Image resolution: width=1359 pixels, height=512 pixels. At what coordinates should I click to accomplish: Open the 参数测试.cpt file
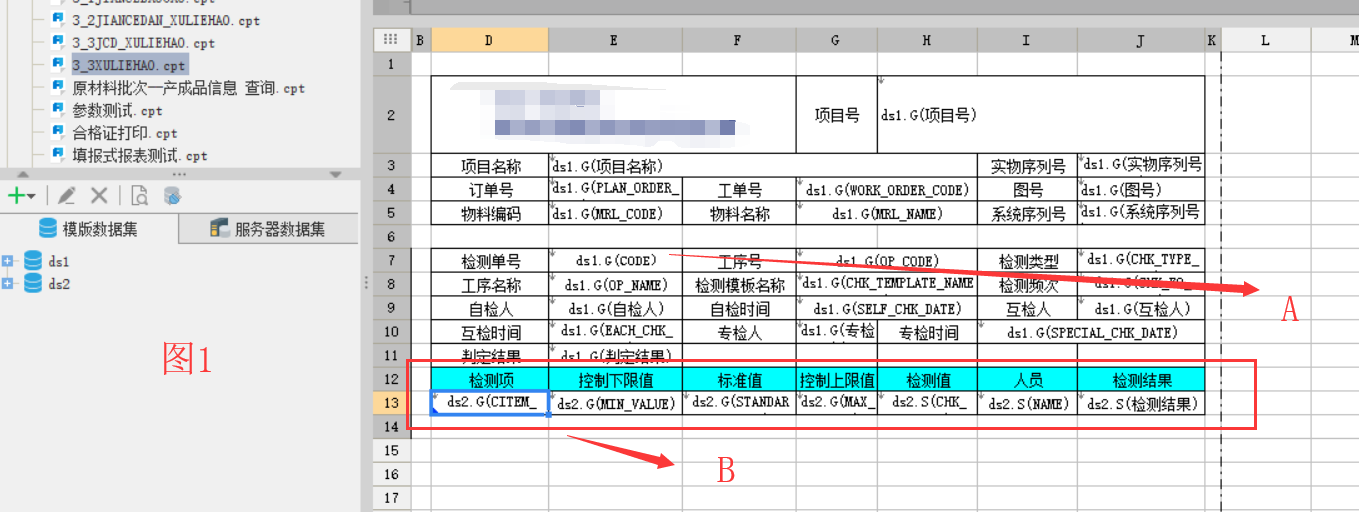(x=117, y=111)
